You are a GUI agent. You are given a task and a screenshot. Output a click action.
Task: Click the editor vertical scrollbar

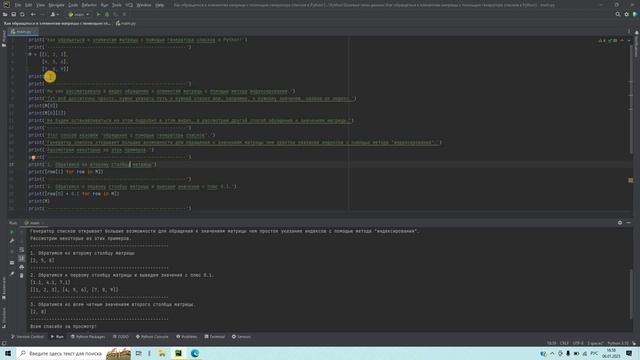631,98
